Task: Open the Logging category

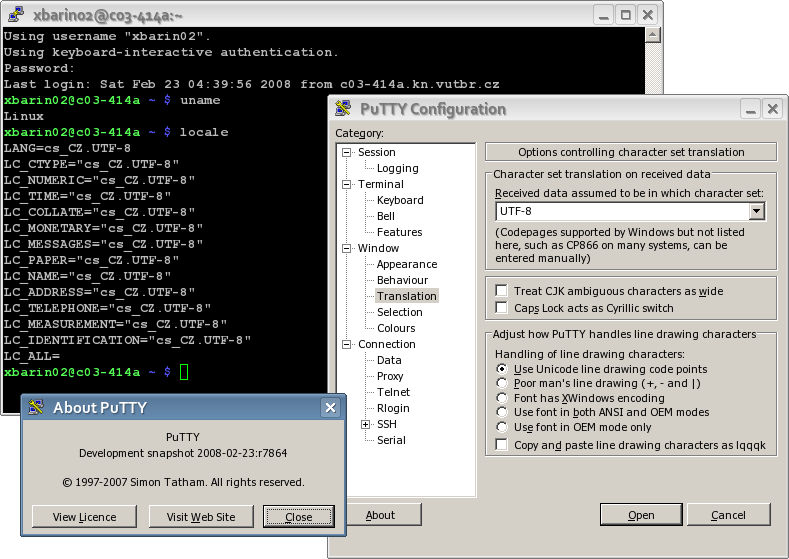Action: tap(398, 168)
